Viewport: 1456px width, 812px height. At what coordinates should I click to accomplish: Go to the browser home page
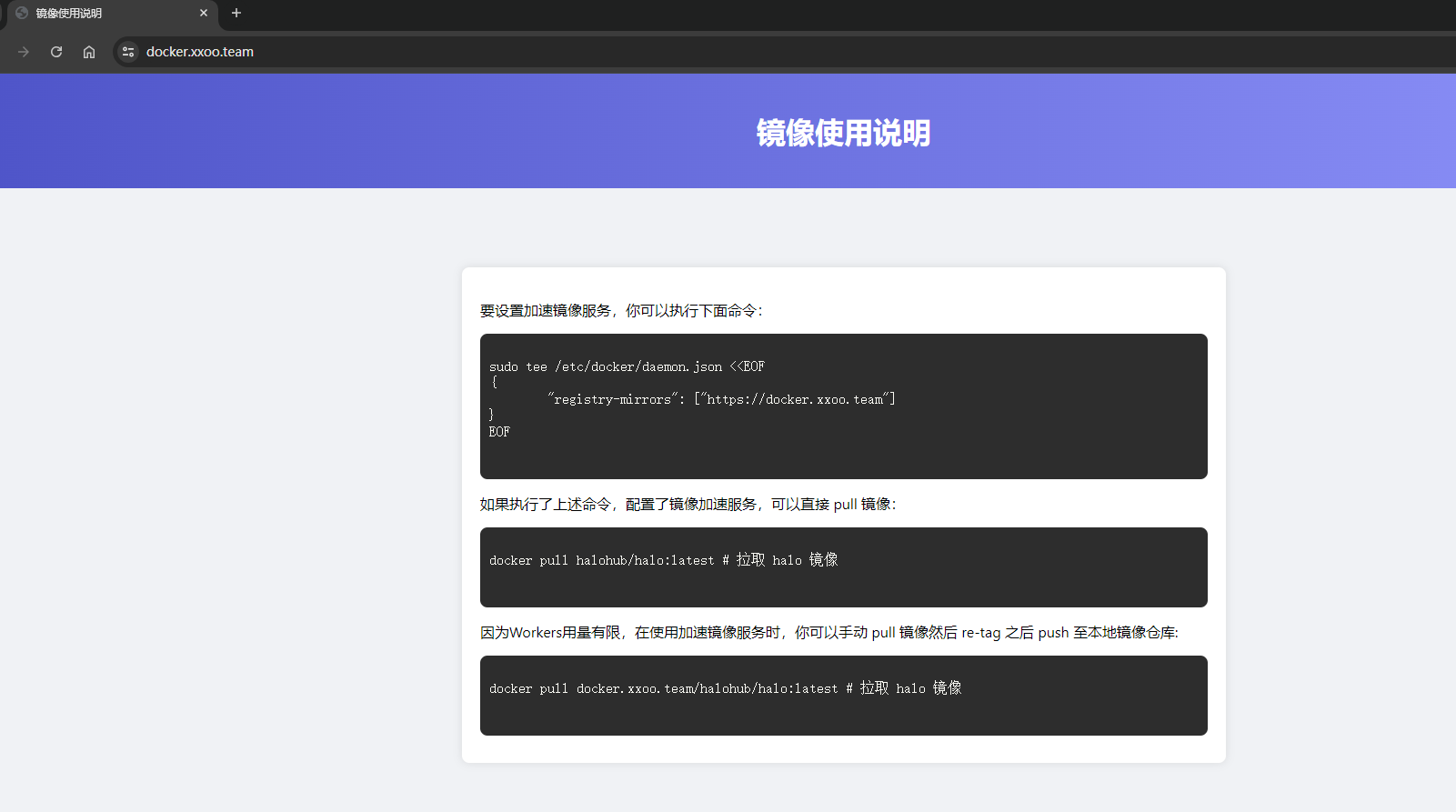point(89,52)
